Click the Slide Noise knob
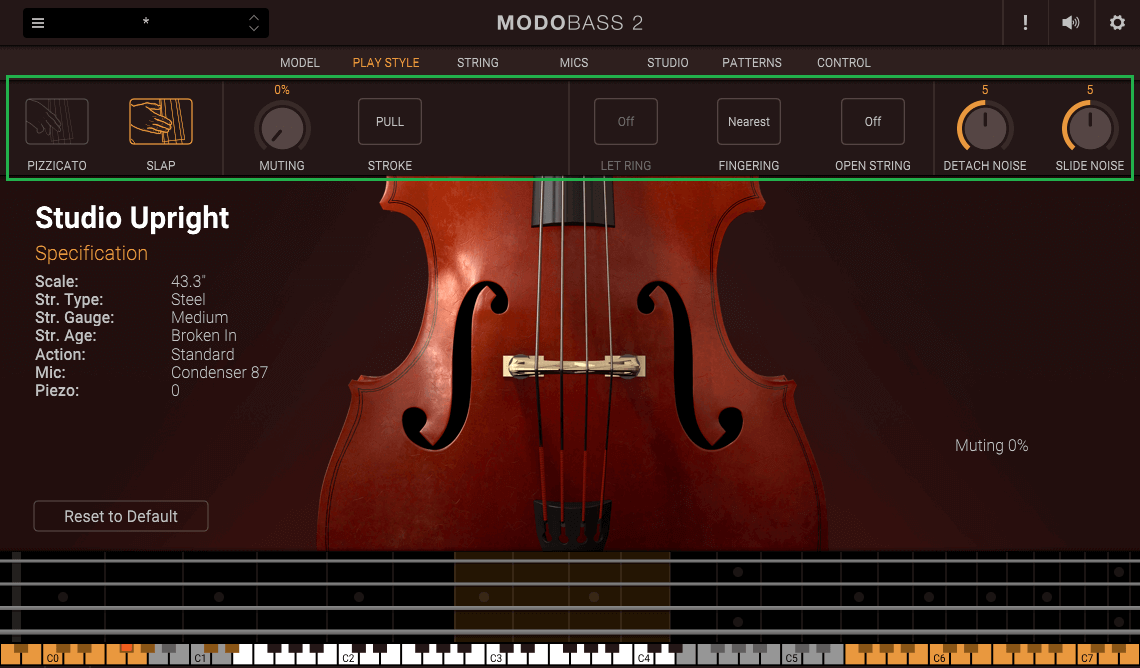Screen dimensions: 1140x668 [x=1090, y=128]
